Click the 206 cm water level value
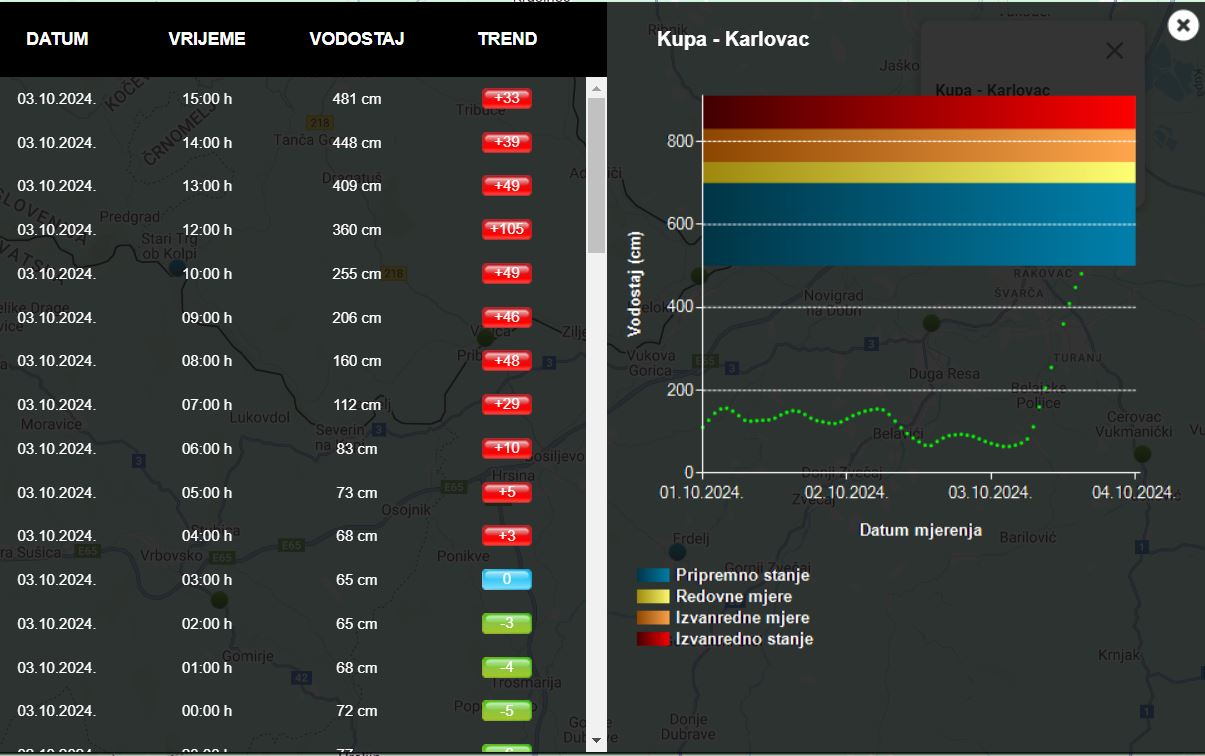The height and width of the screenshot is (756, 1205). (x=357, y=318)
